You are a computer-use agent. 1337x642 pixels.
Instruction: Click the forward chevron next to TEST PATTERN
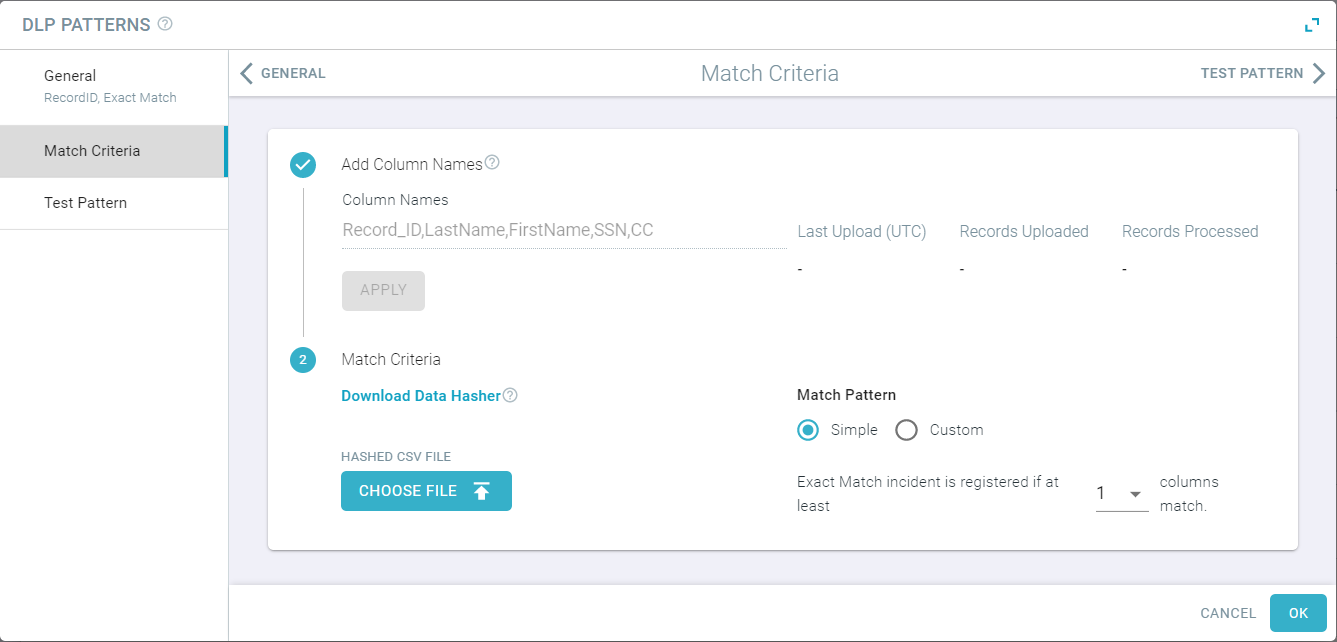click(x=1320, y=72)
